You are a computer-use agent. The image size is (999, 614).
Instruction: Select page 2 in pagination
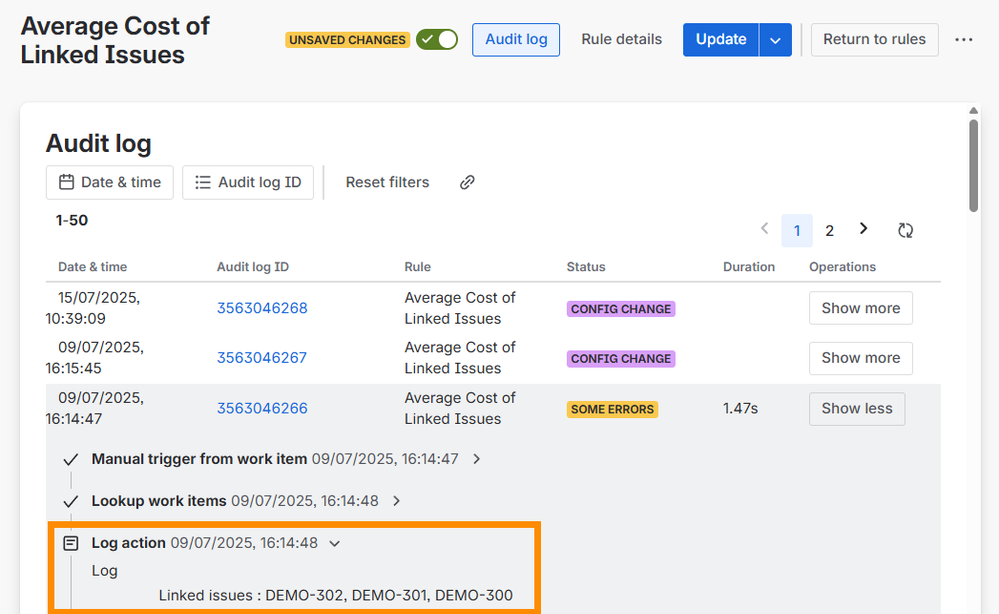coord(830,231)
